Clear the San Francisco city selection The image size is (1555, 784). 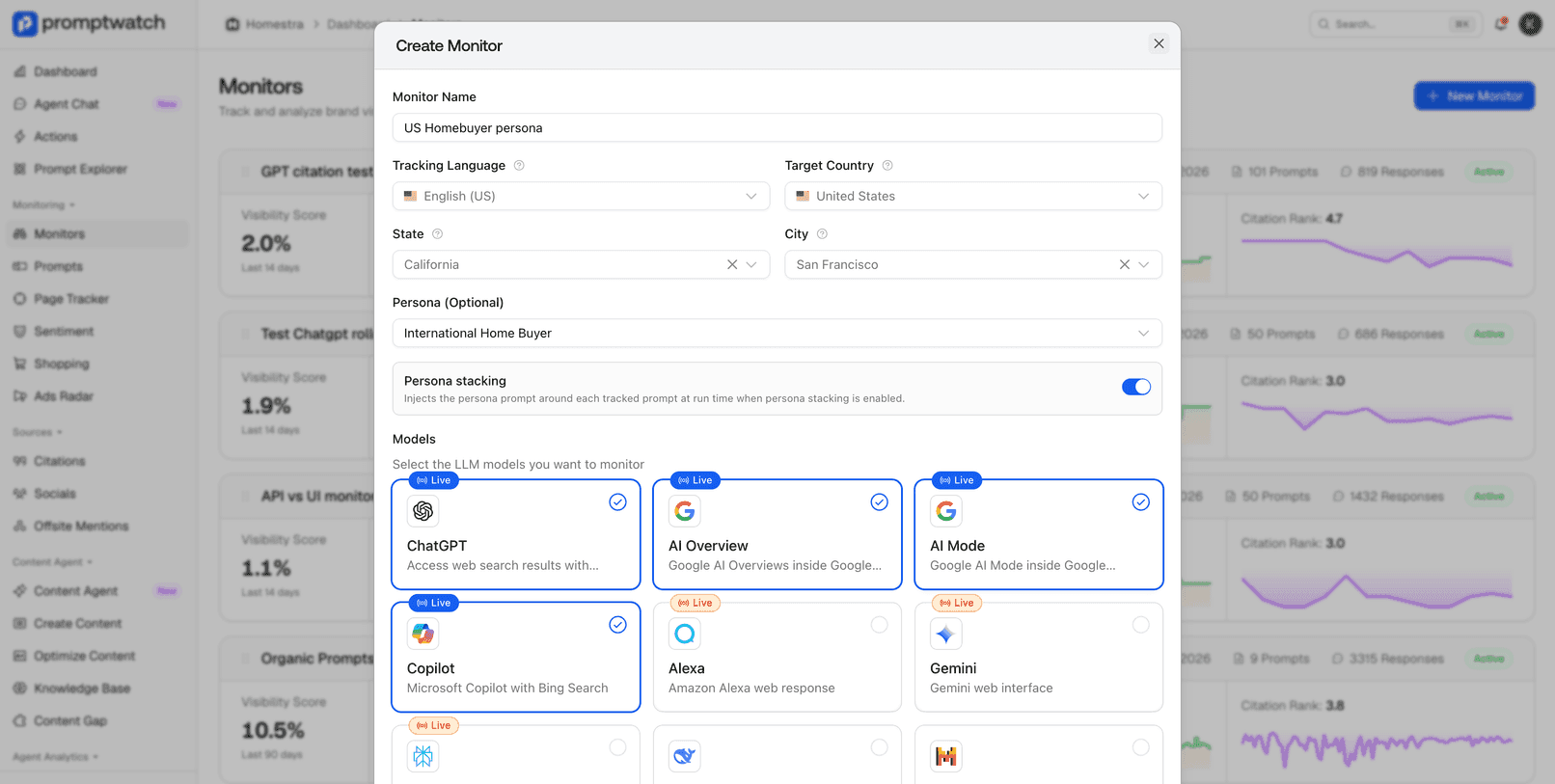[1125, 264]
